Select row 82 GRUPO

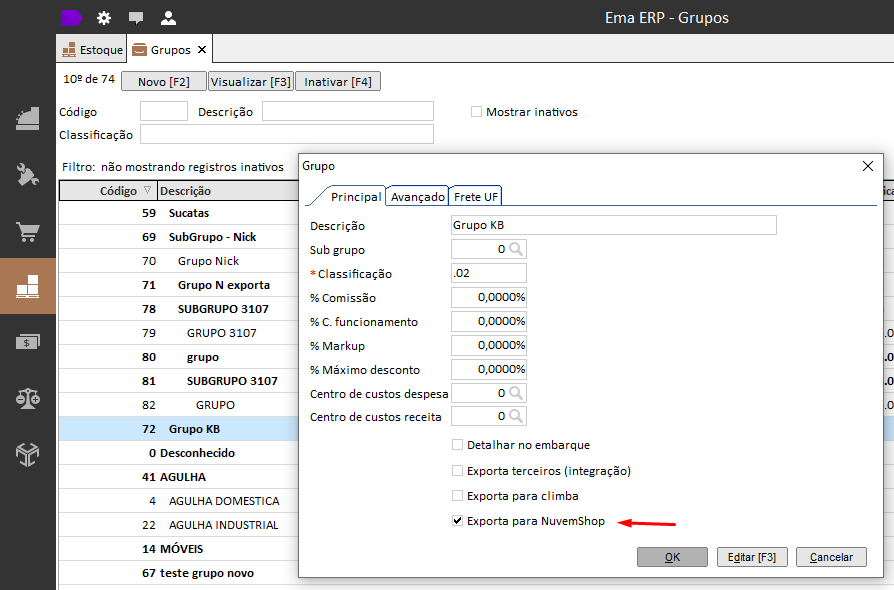click(x=179, y=405)
